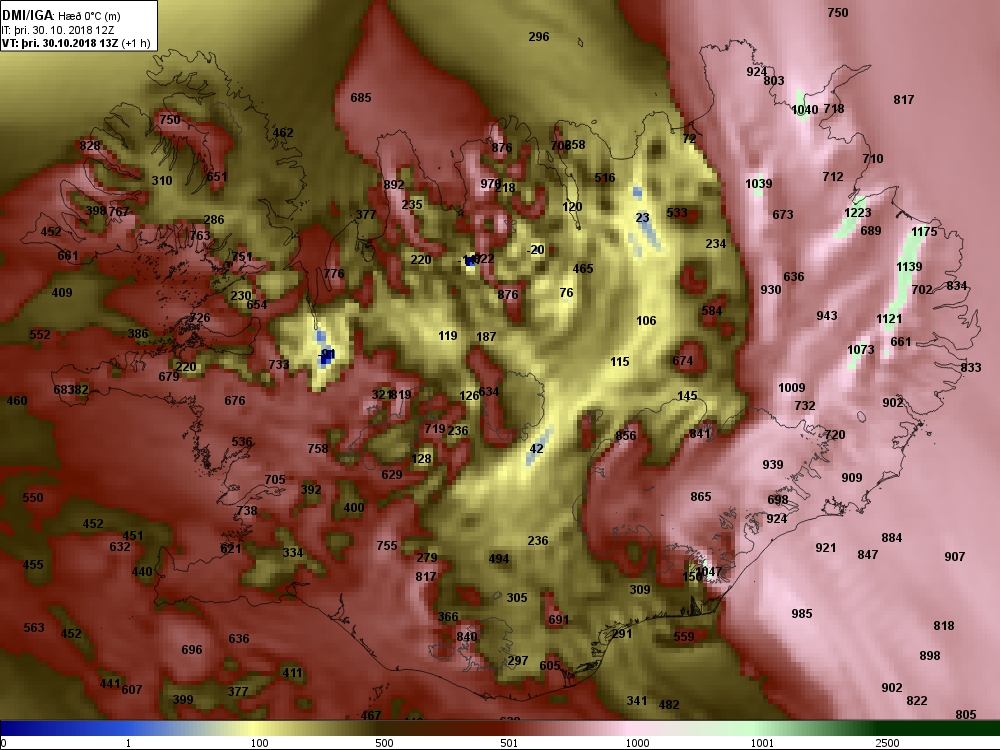Click the map value '907'
1000x750 pixels.
tap(955, 556)
